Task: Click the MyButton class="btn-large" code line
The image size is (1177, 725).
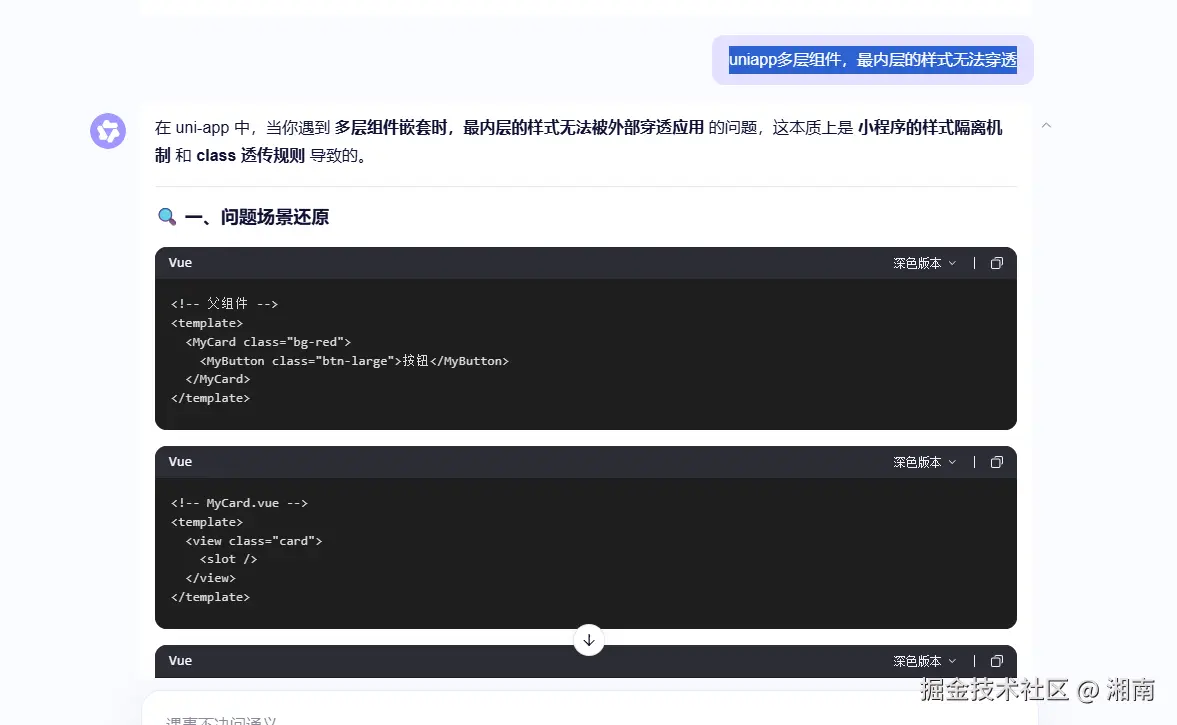Action: pos(354,361)
